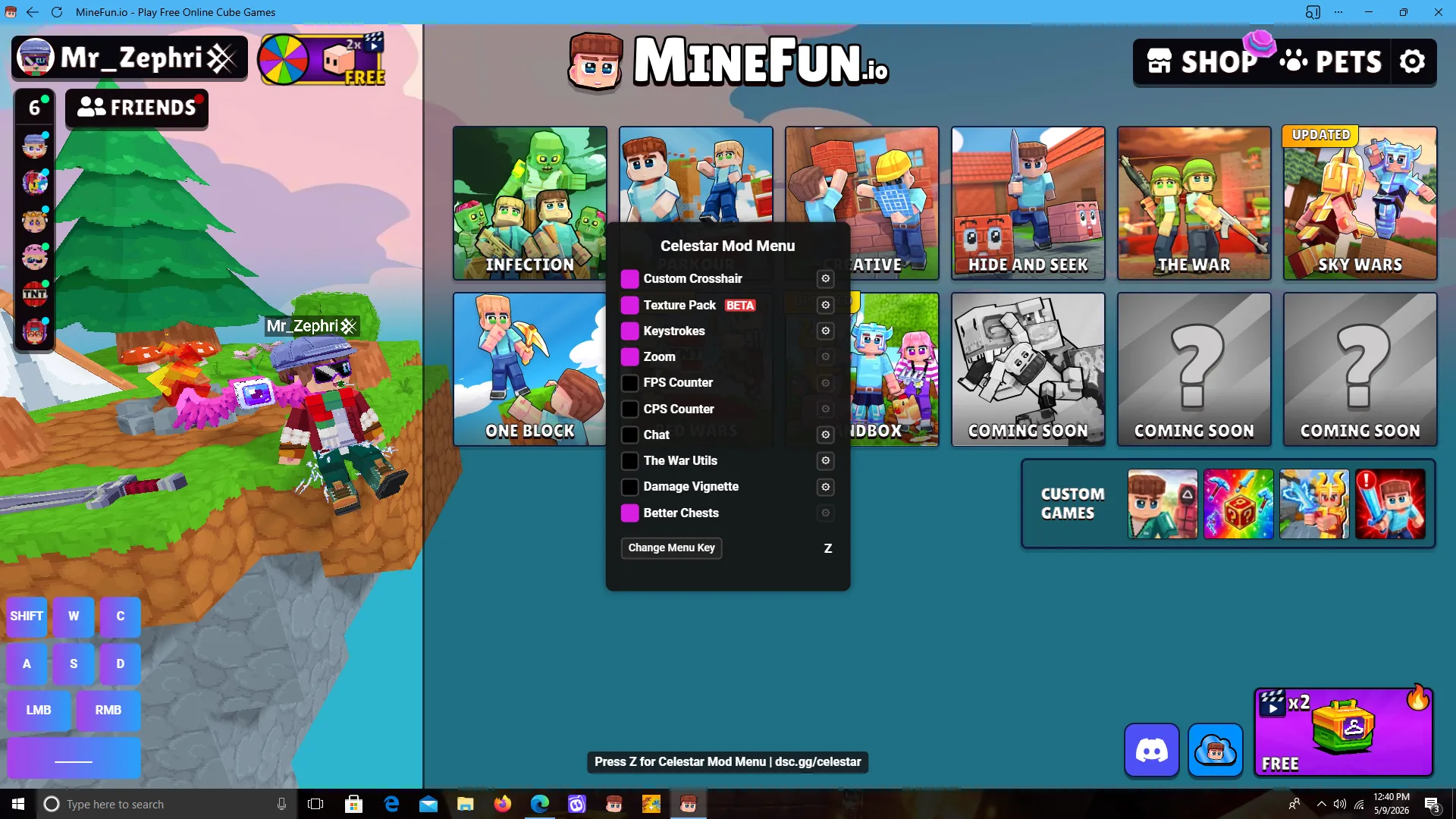
Task: Open the FRIENDS list
Action: click(136, 108)
